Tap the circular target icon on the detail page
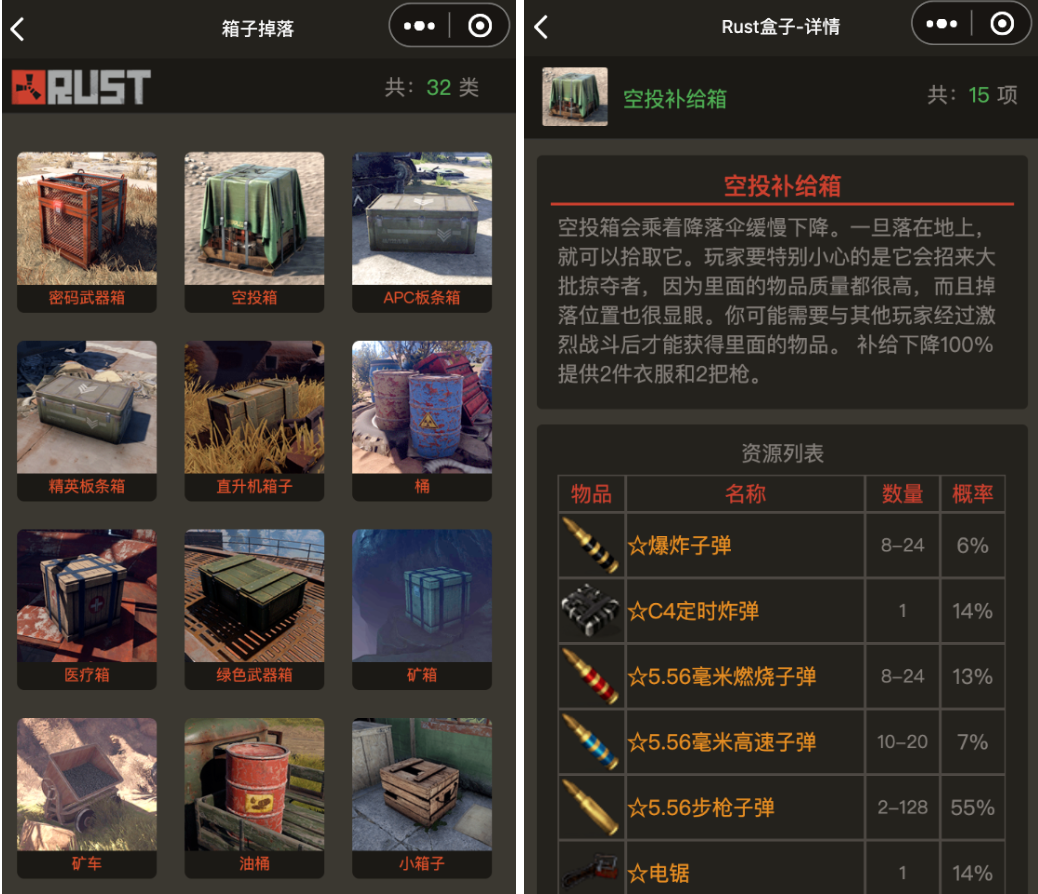 [1002, 24]
